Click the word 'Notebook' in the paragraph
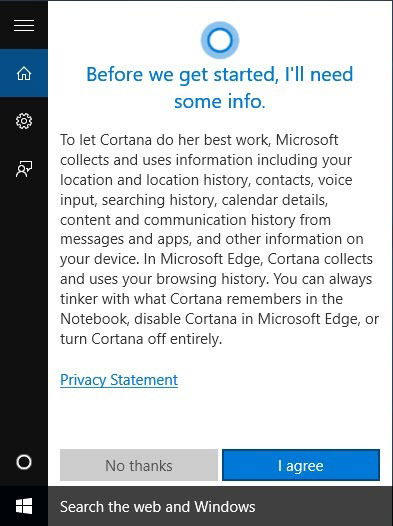This screenshot has height=526, width=393. 94,319
